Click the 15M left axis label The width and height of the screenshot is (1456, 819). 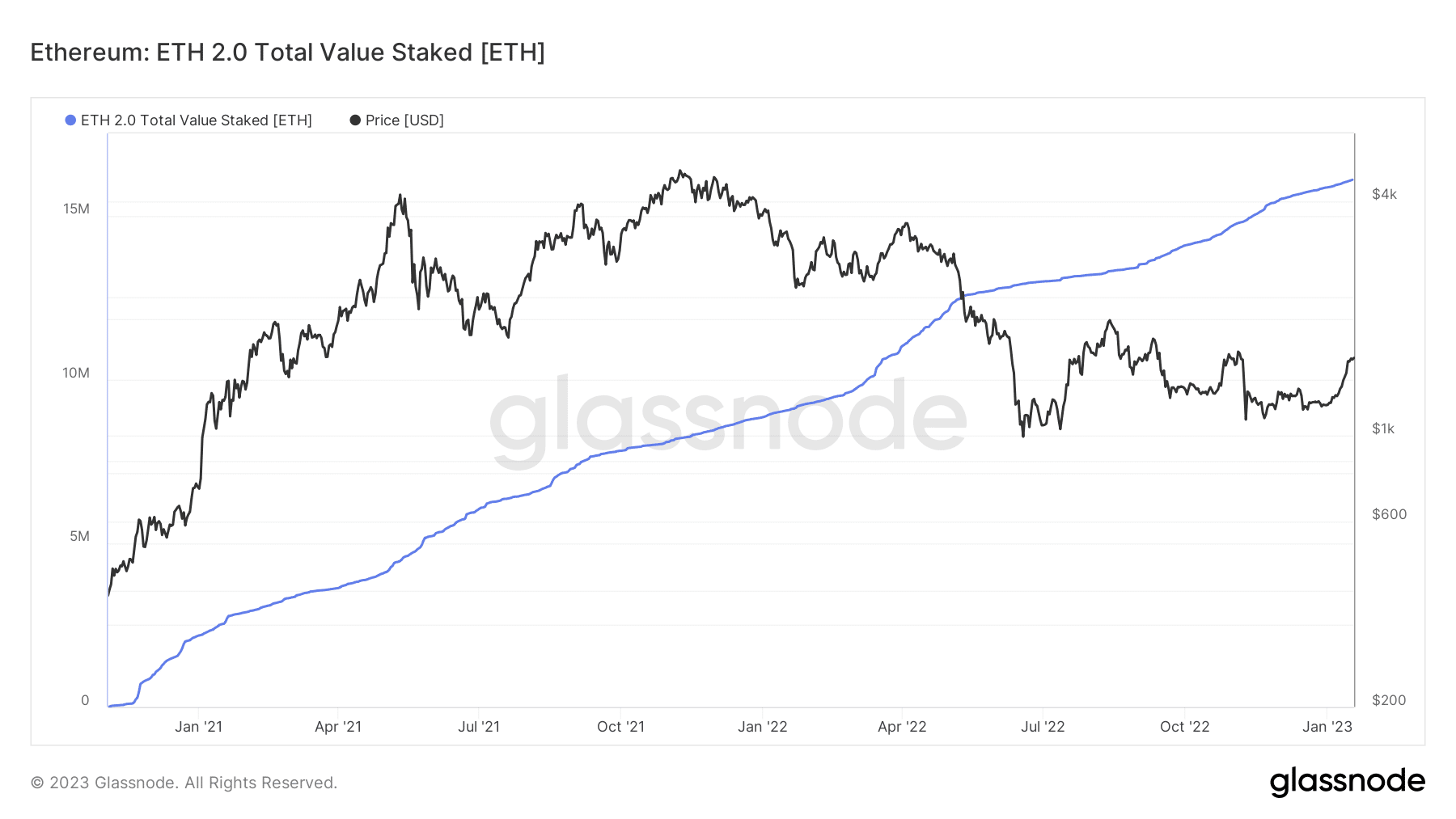[x=76, y=209]
